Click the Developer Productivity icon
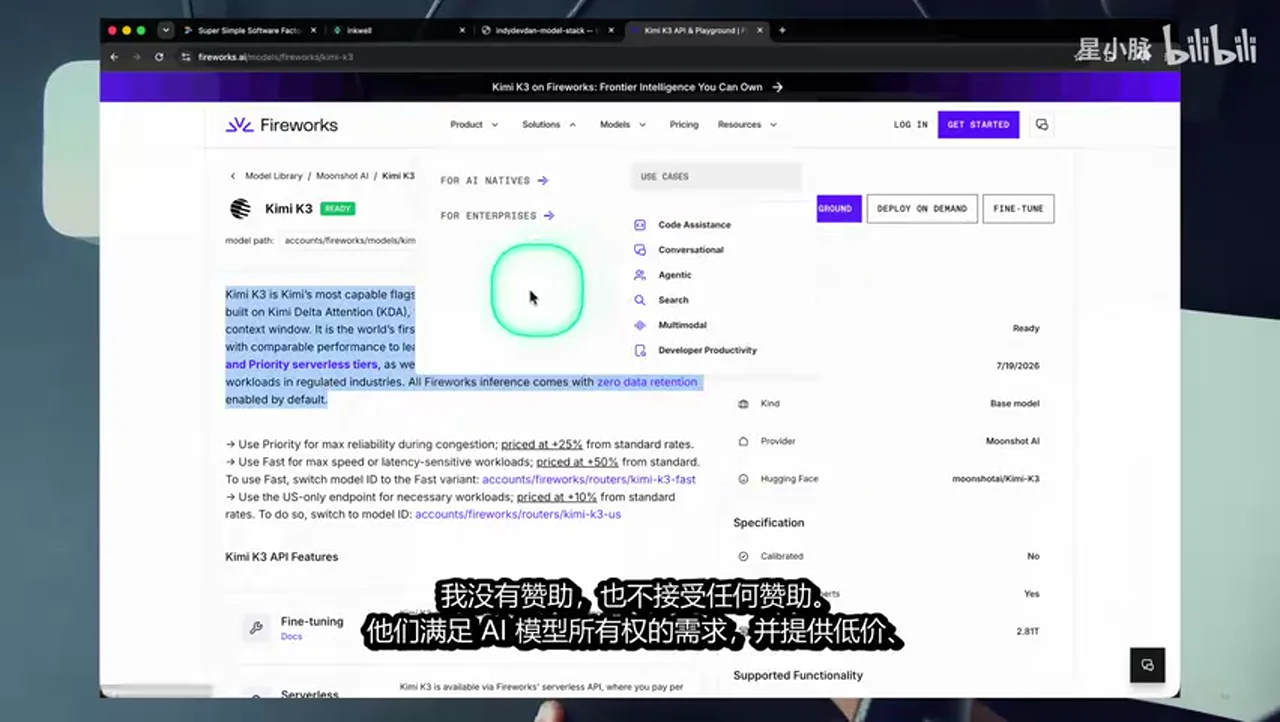The height and width of the screenshot is (722, 1280). [640, 350]
